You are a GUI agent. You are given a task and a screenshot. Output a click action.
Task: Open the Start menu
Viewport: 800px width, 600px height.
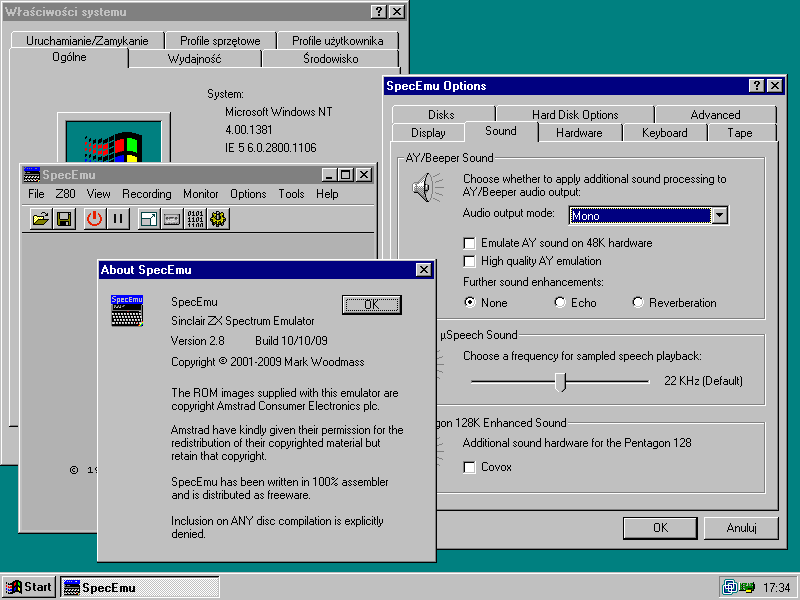[29, 587]
